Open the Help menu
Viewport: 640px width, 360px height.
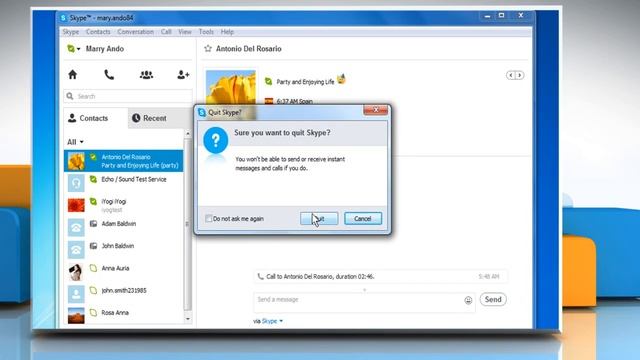point(227,32)
